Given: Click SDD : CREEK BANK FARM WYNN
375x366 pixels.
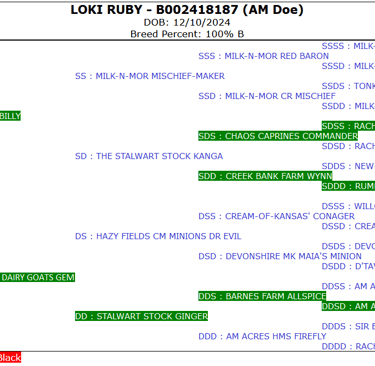Looking at the screenshot, I should click(265, 176).
